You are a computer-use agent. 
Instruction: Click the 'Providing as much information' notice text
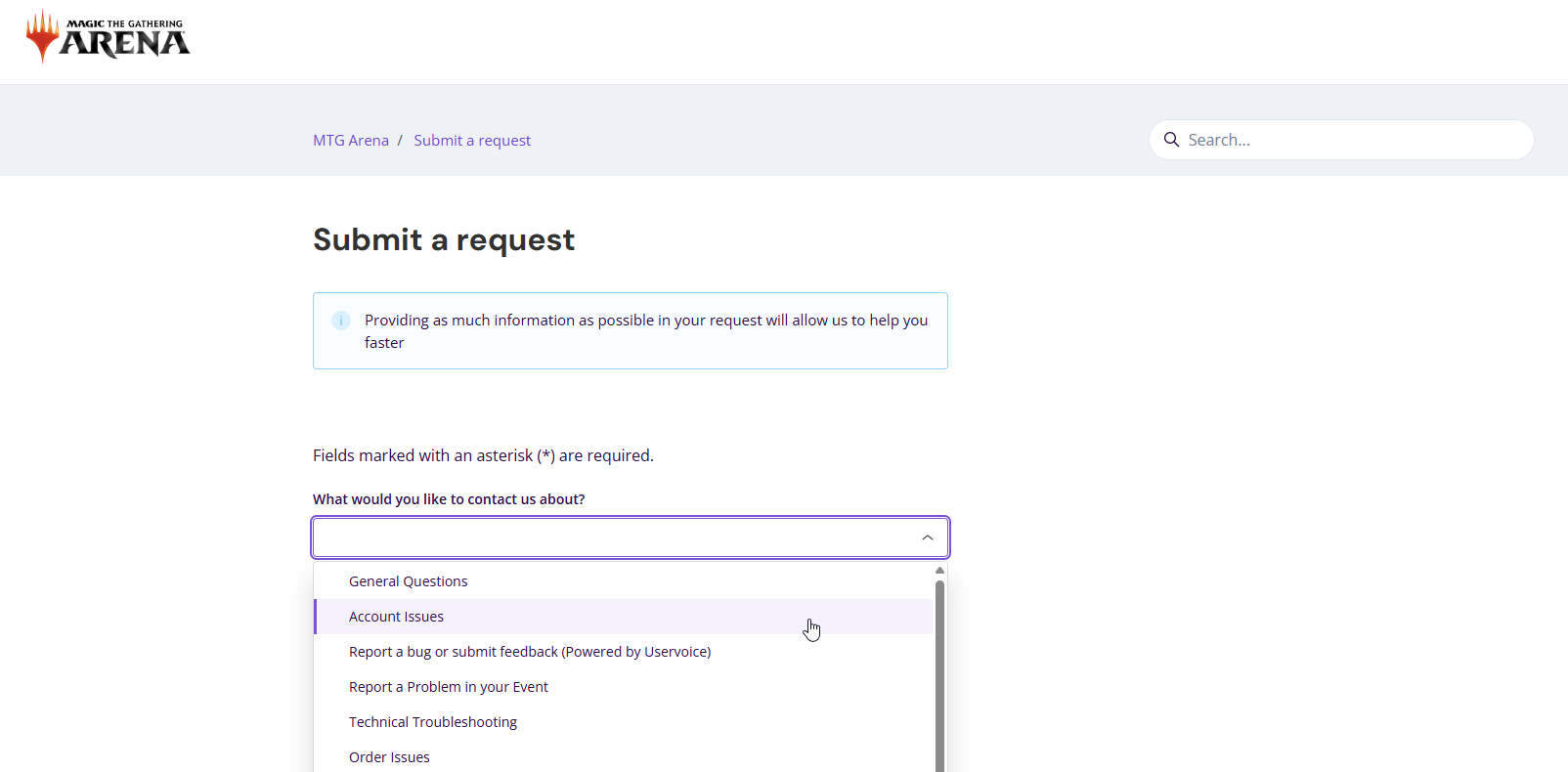(x=646, y=331)
